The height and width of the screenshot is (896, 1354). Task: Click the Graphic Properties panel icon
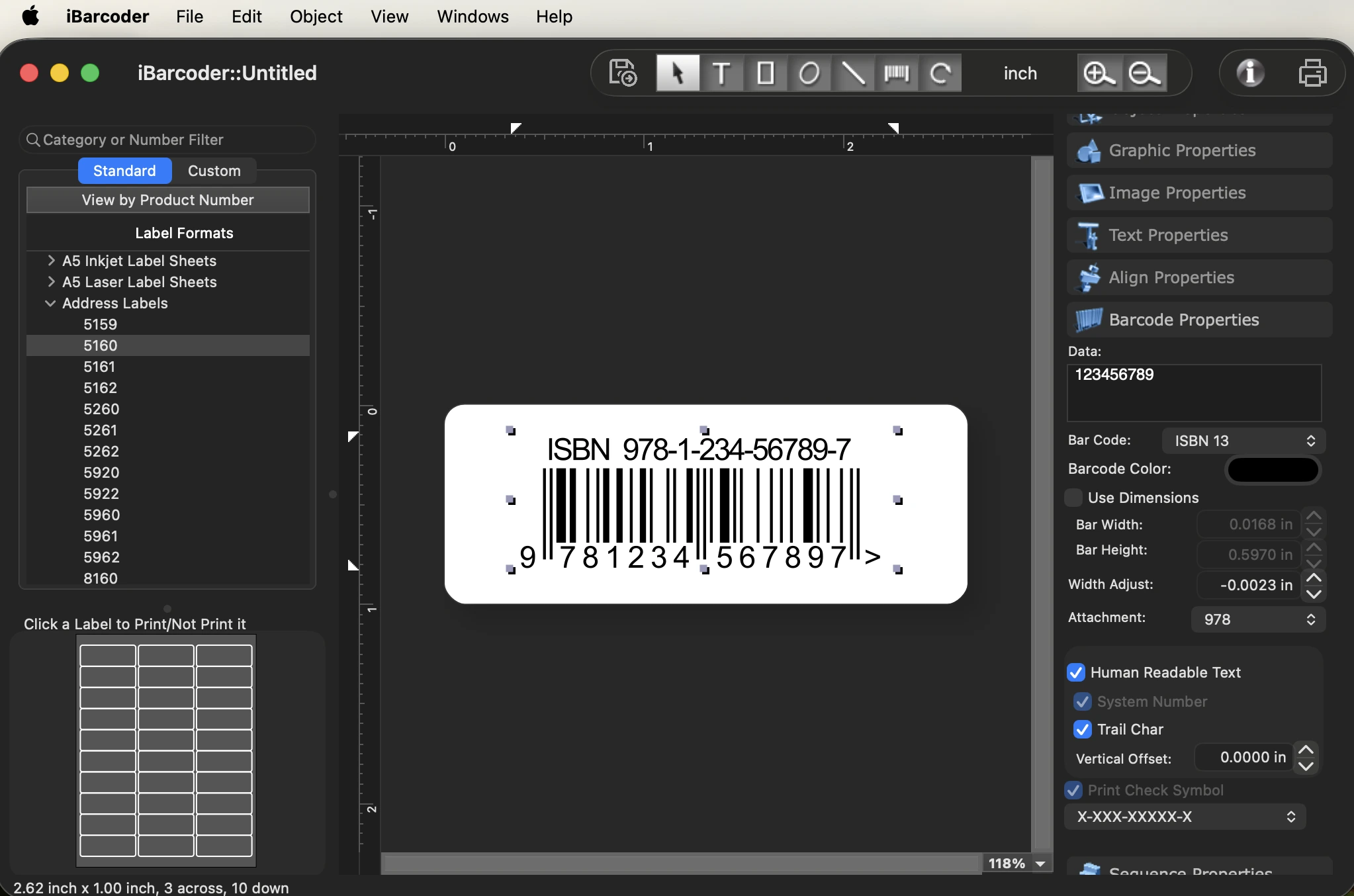click(x=1089, y=151)
